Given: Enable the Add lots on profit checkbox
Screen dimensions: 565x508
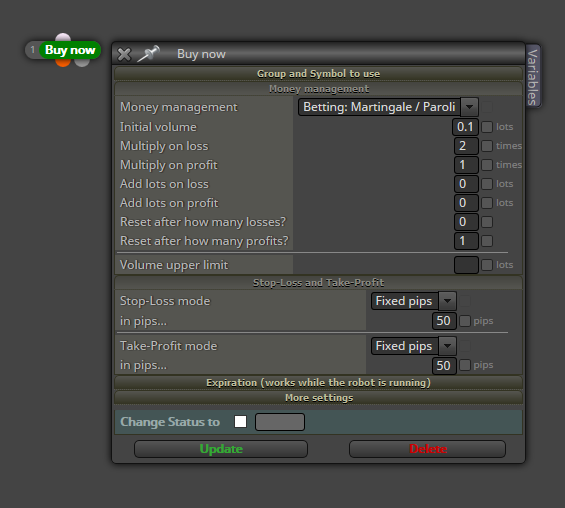Looking at the screenshot, I should (x=487, y=203).
